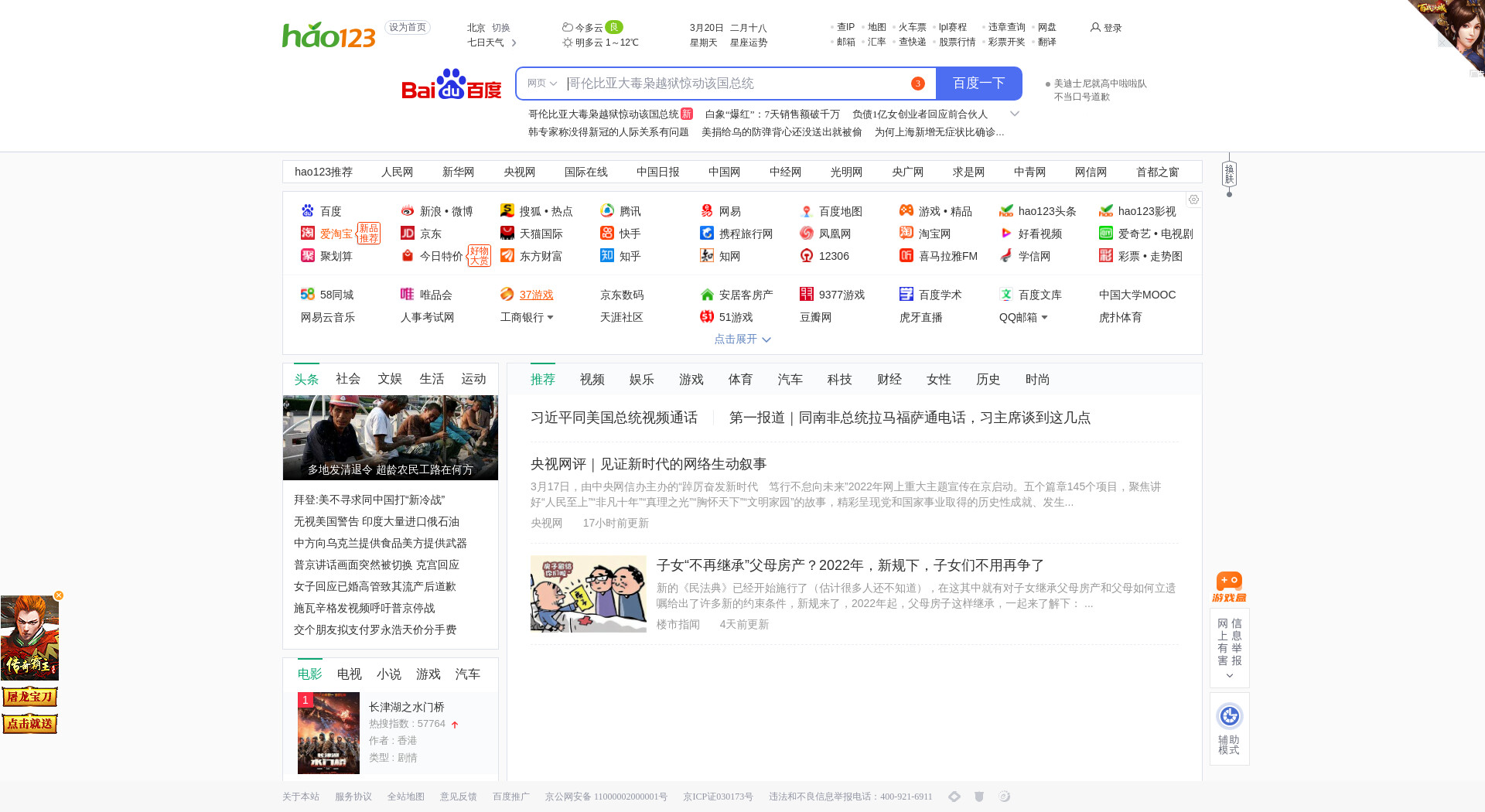Open the 新浪 • 微博 icon link

408,210
